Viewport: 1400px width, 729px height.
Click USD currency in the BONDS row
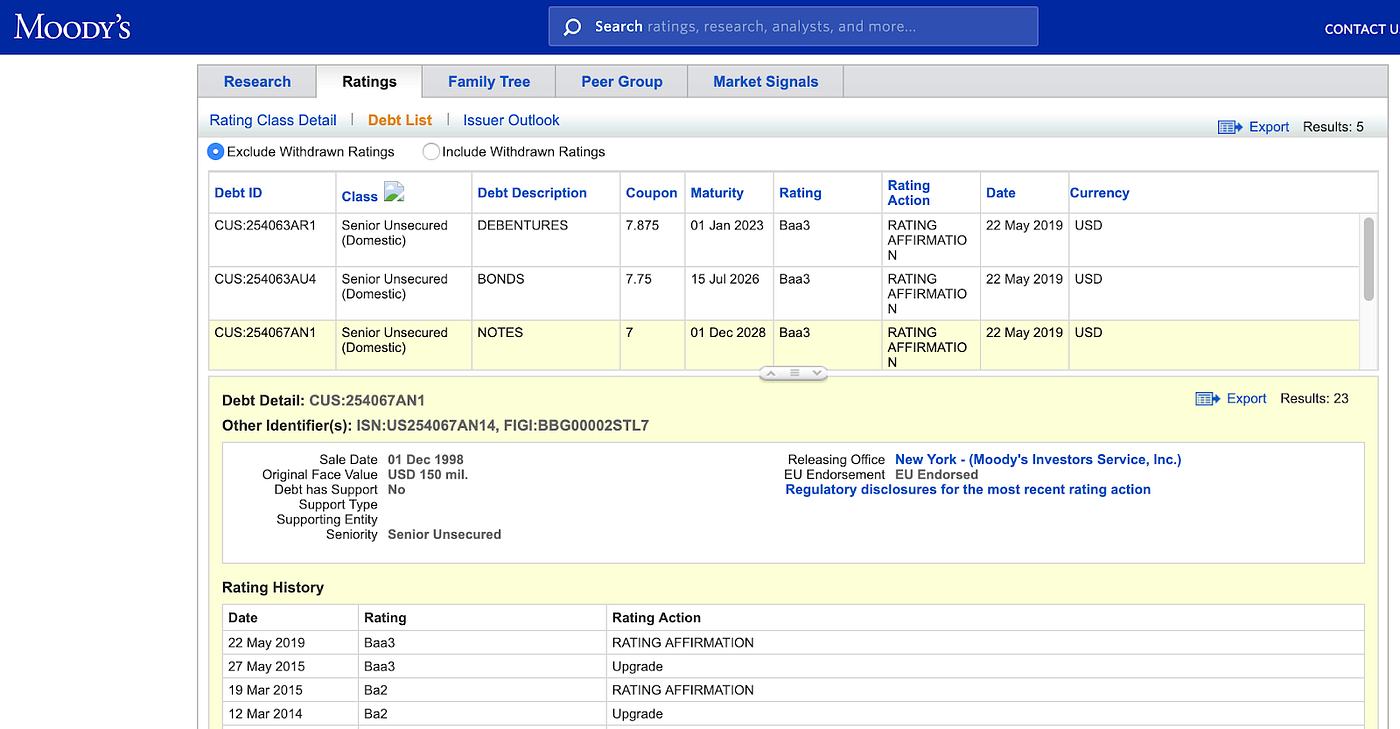pyautogui.click(x=1088, y=280)
